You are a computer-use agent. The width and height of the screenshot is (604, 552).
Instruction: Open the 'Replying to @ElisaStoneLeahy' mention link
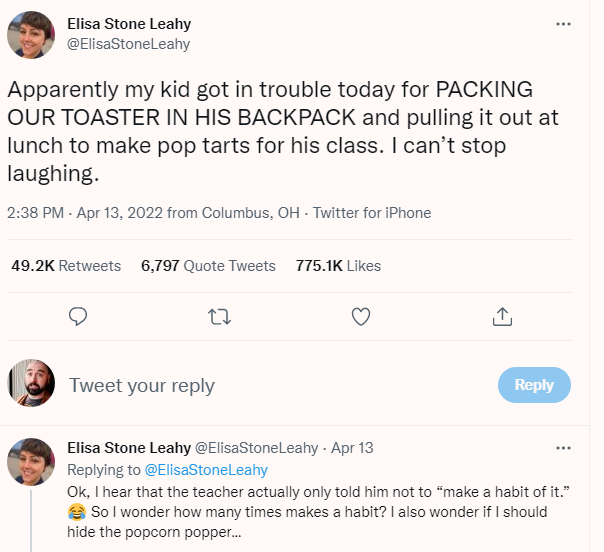pos(207,469)
